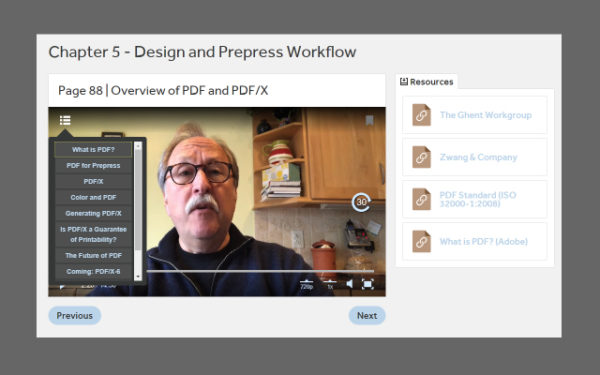The image size is (600, 375).
Task: Click the Resources tab download icon
Action: click(404, 82)
